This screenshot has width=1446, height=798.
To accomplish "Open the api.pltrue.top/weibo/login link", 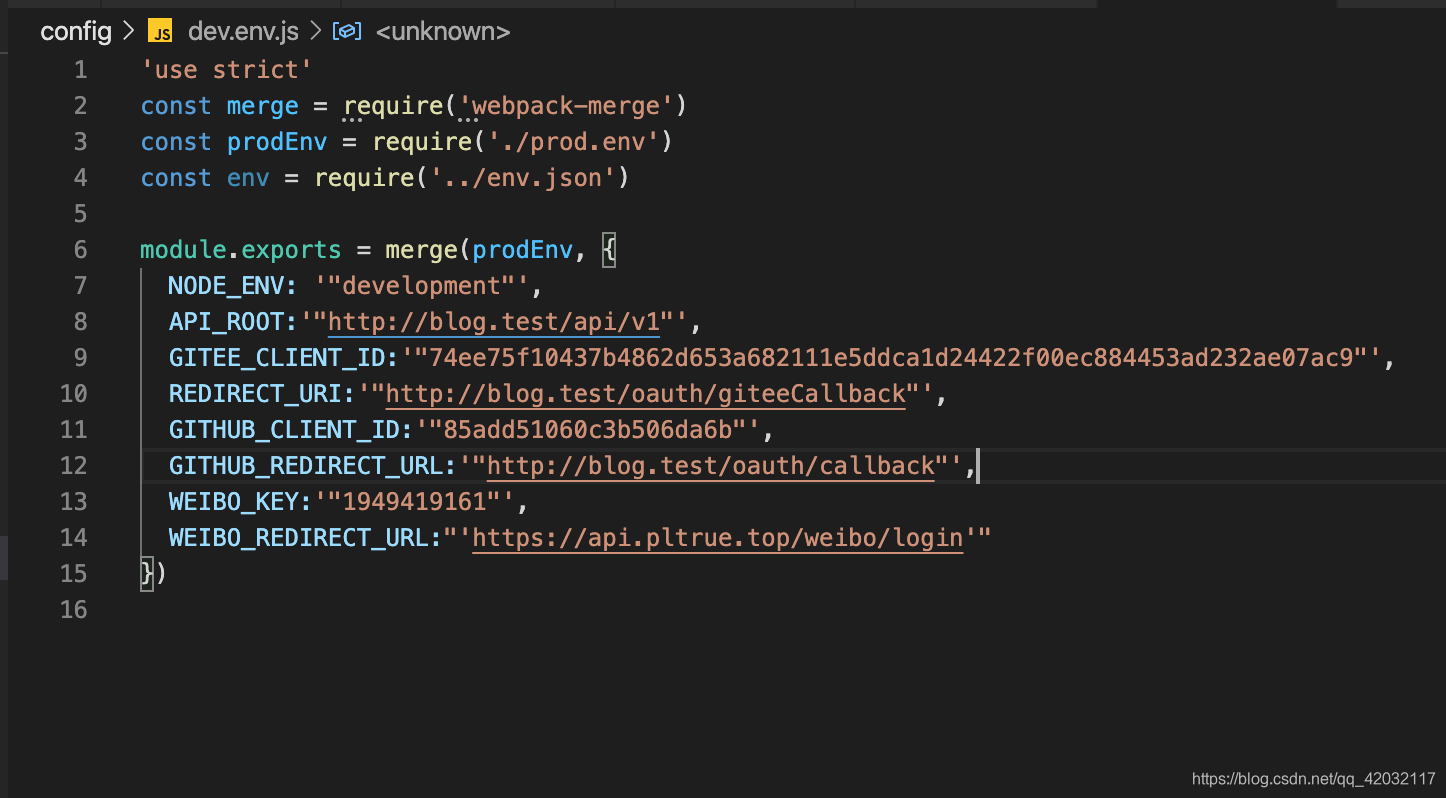I will [718, 538].
